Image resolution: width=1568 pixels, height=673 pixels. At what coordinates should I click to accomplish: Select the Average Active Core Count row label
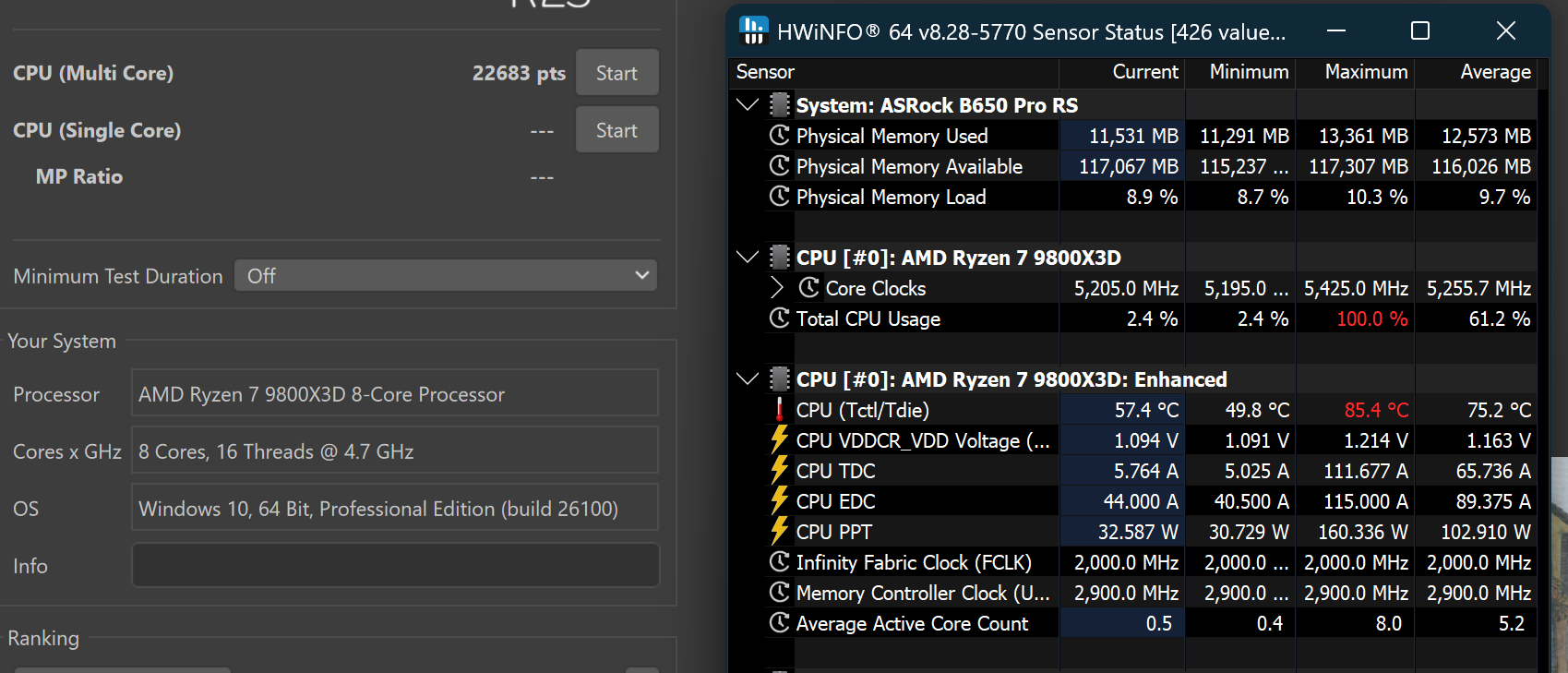click(x=912, y=623)
